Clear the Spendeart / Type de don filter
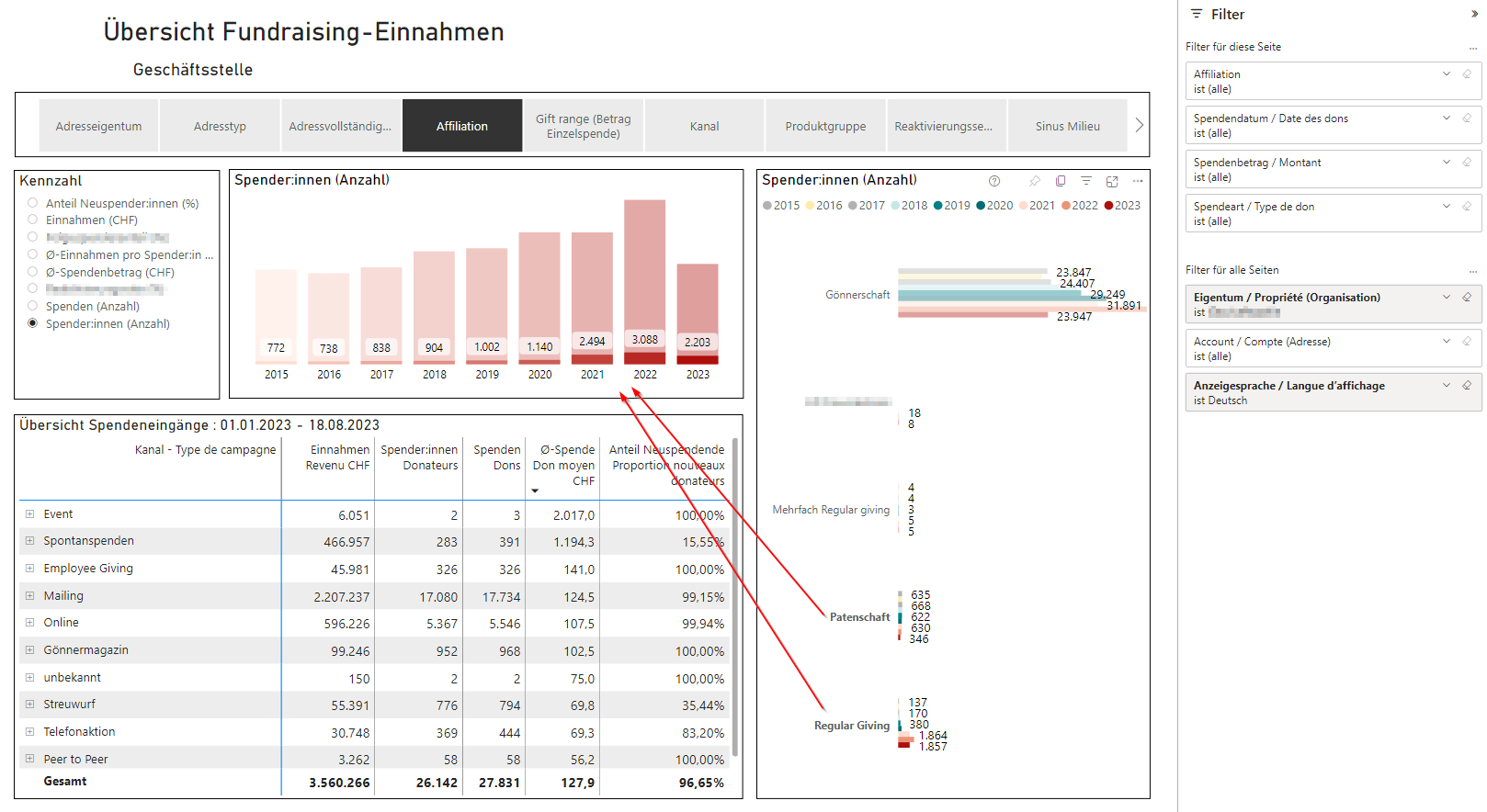This screenshot has width=1487, height=812. pyautogui.click(x=1467, y=206)
